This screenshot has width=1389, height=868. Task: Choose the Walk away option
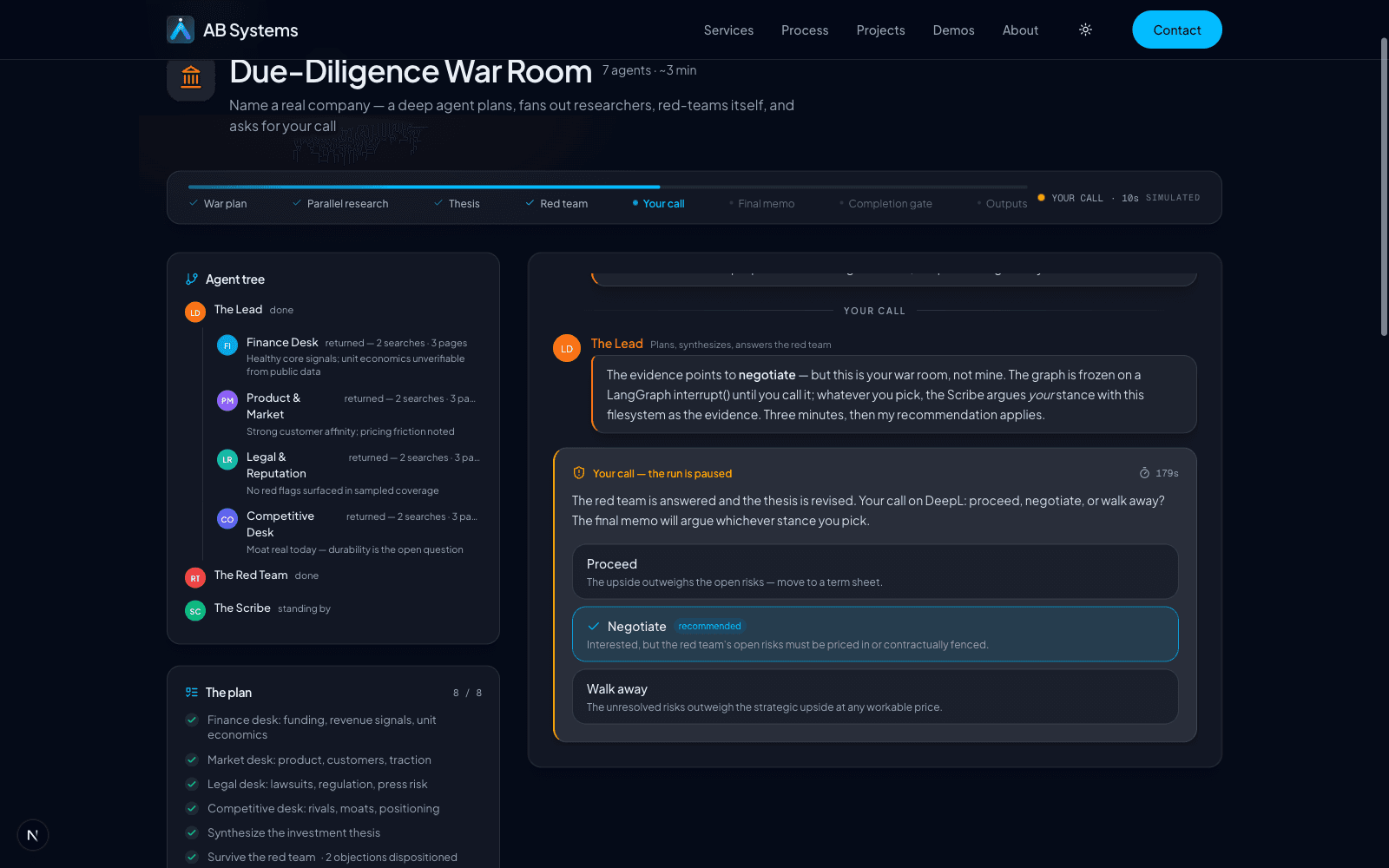click(875, 697)
